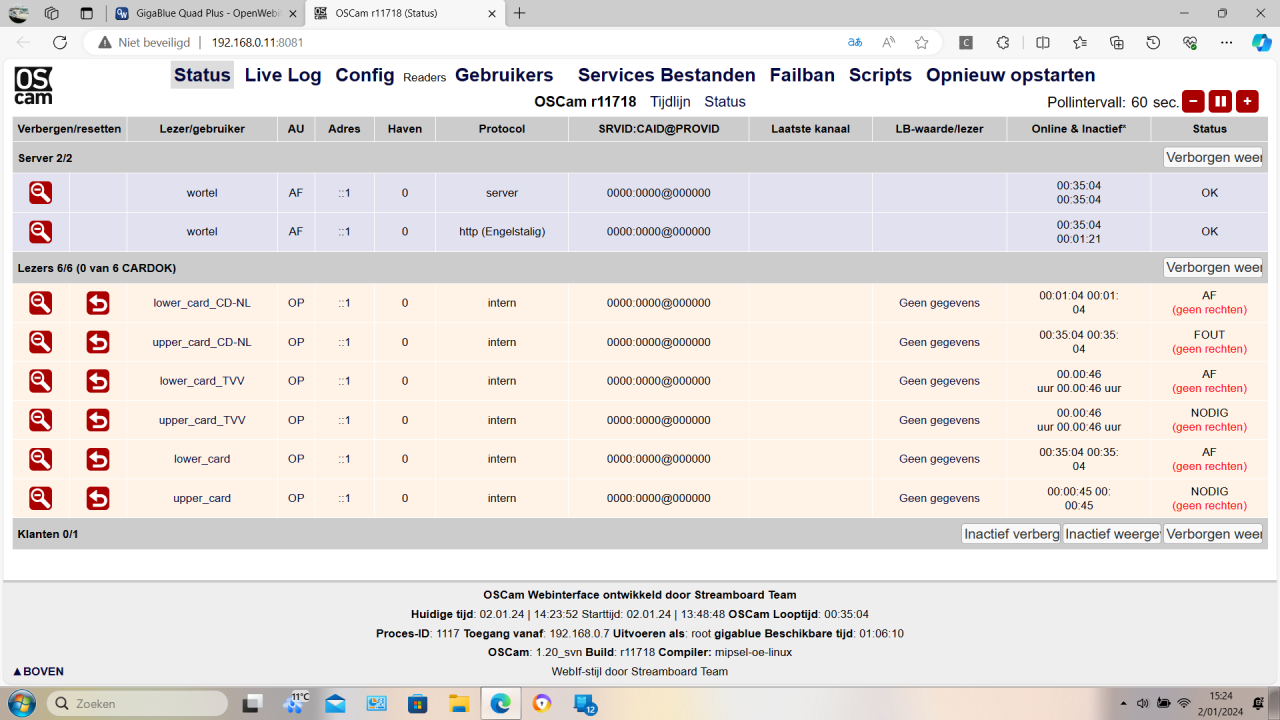Increase poll interval with plus button
1280x720 pixels.
(1247, 102)
